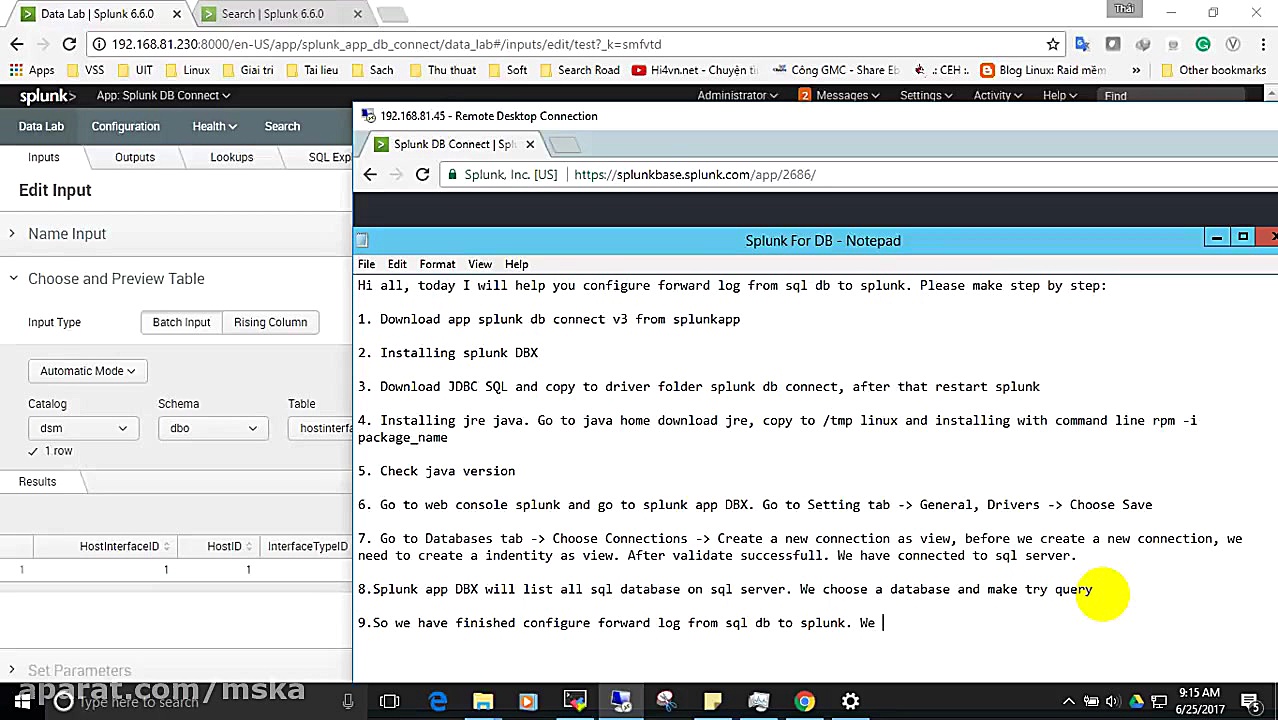Open Sticky Notes from taskbar
1278x720 pixels.
click(712, 702)
